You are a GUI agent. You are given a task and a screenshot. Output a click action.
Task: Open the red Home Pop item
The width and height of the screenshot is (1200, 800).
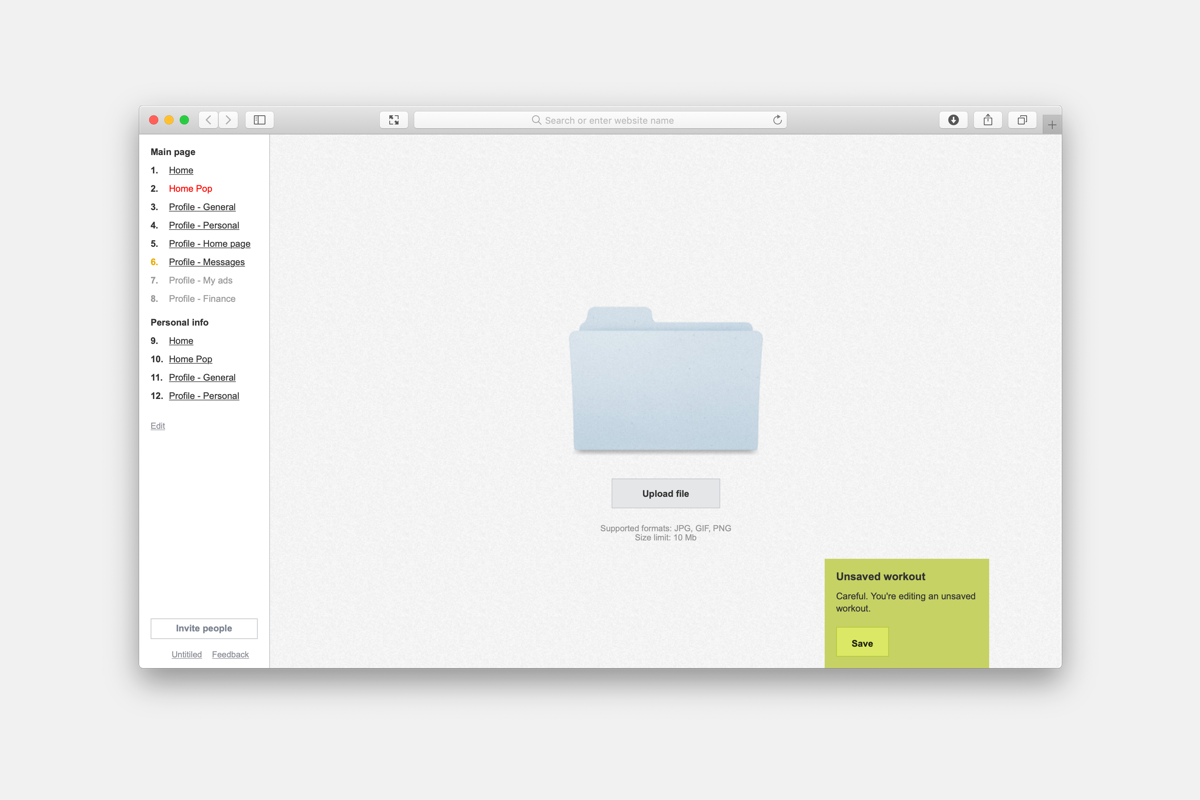tap(190, 189)
